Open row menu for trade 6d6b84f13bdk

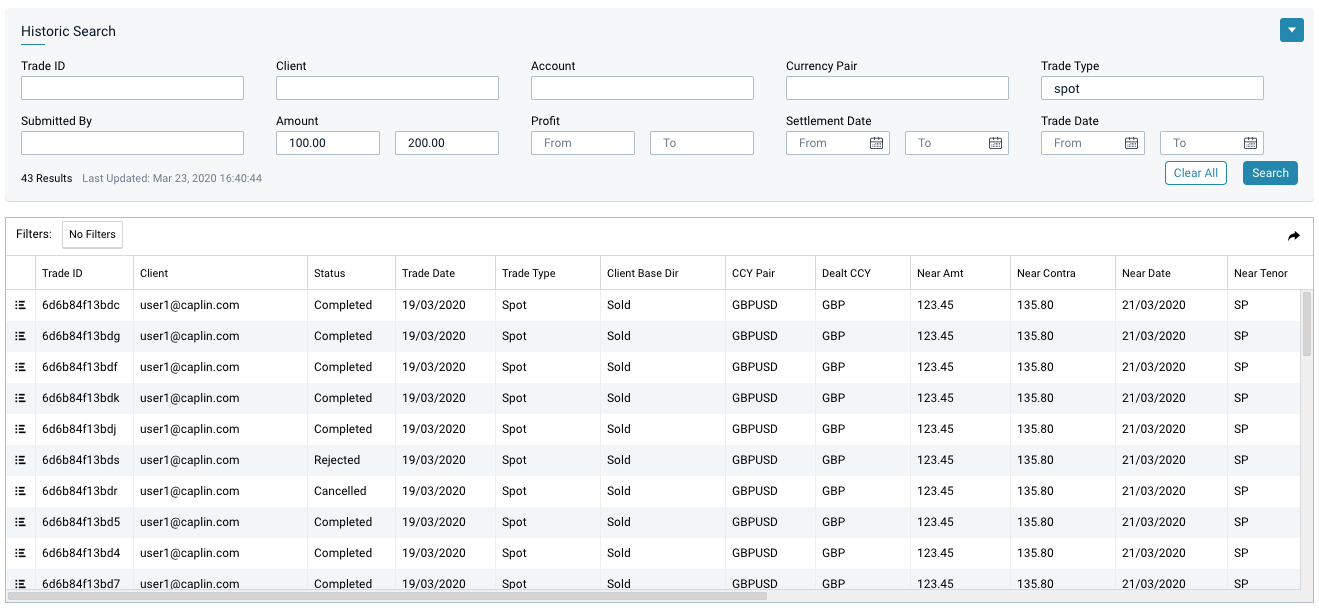tap(20, 398)
